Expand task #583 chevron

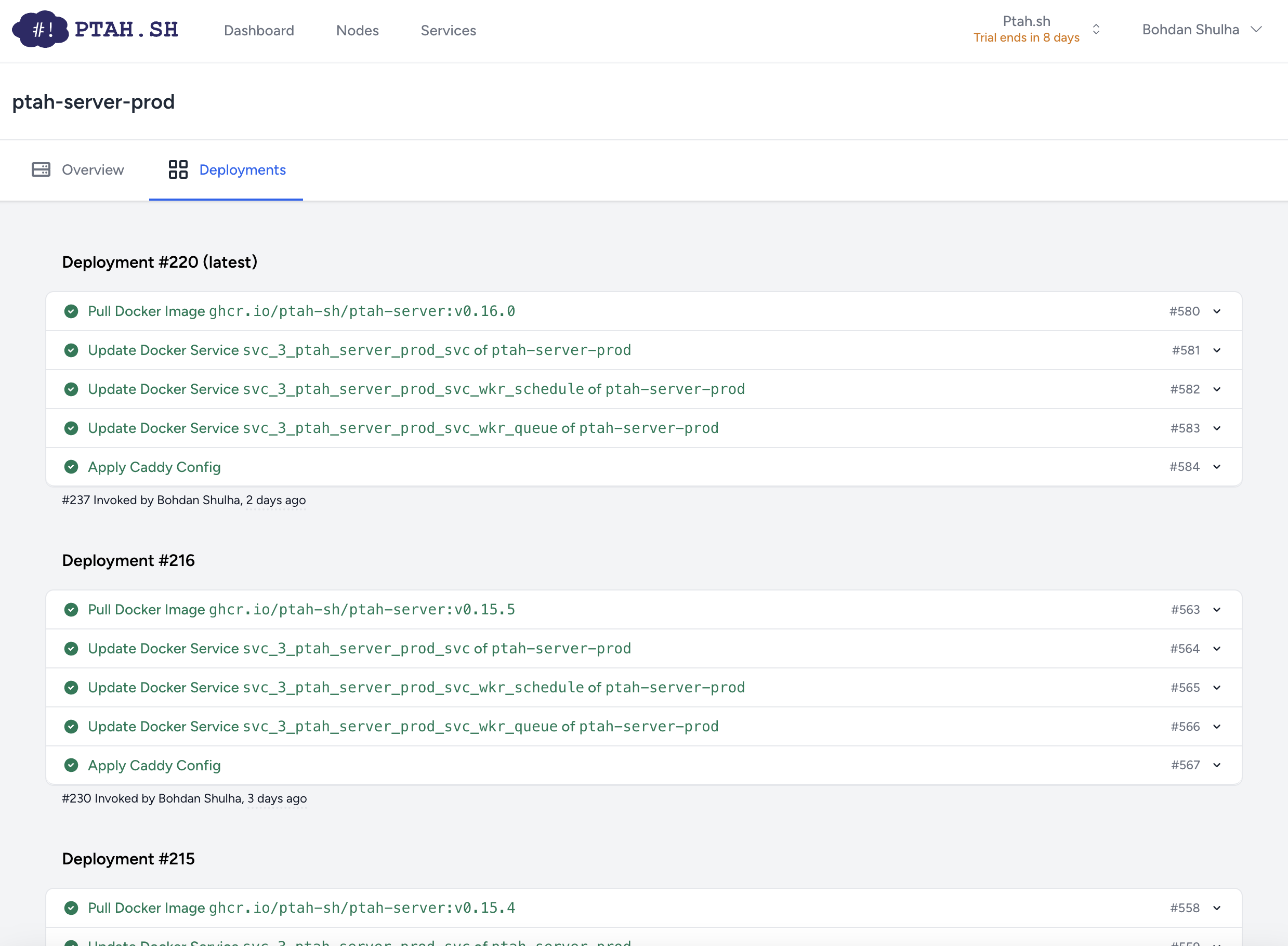pyautogui.click(x=1217, y=428)
